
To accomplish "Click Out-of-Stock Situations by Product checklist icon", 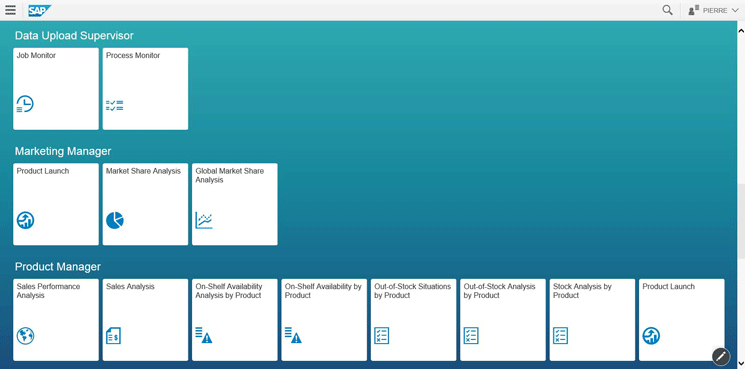I will click(x=382, y=336).
